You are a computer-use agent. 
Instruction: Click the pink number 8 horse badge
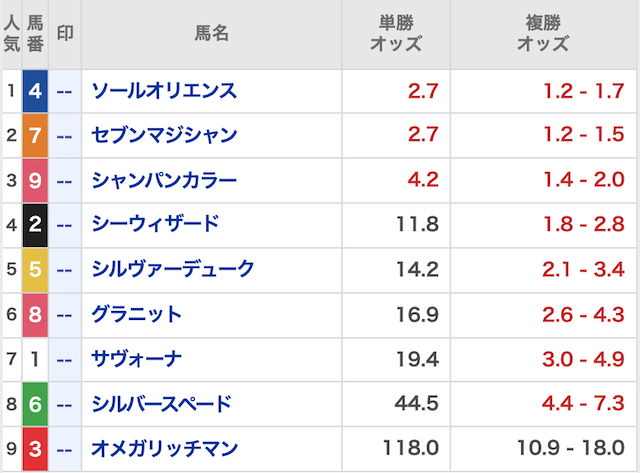click(x=35, y=314)
